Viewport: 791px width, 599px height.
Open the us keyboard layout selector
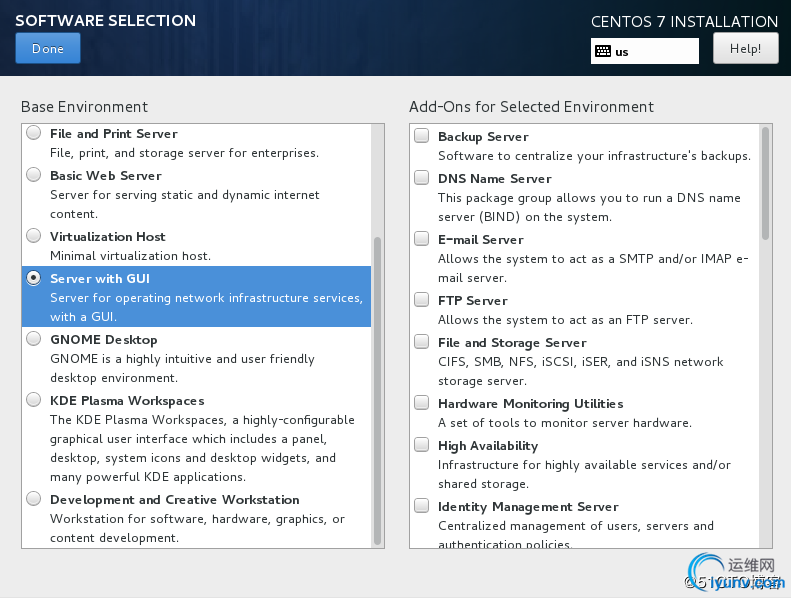tap(645, 51)
